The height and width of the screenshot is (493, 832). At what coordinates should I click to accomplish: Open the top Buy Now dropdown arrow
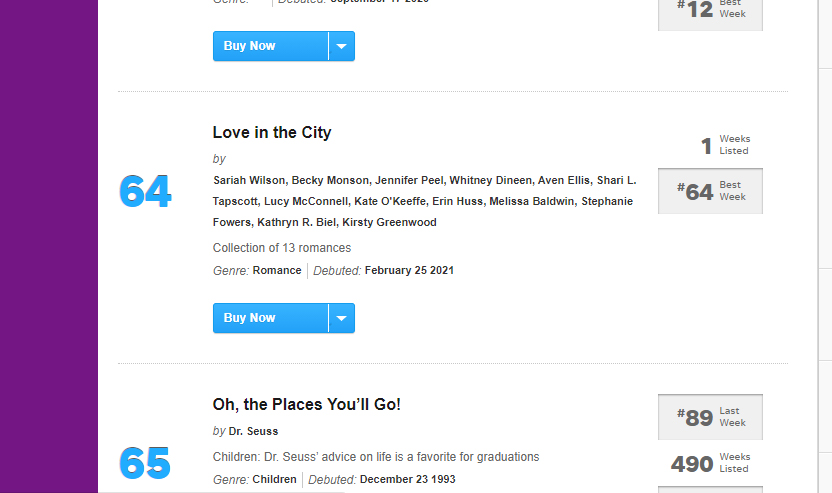click(342, 46)
